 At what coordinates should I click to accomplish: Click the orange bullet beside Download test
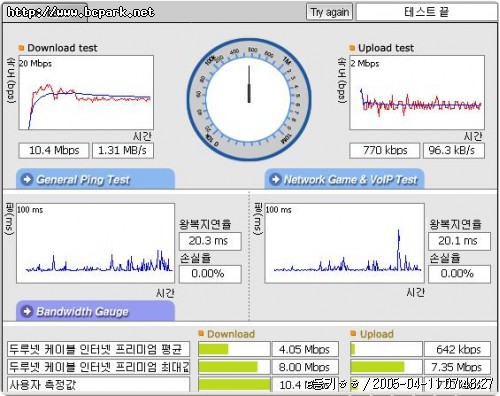coord(22,48)
